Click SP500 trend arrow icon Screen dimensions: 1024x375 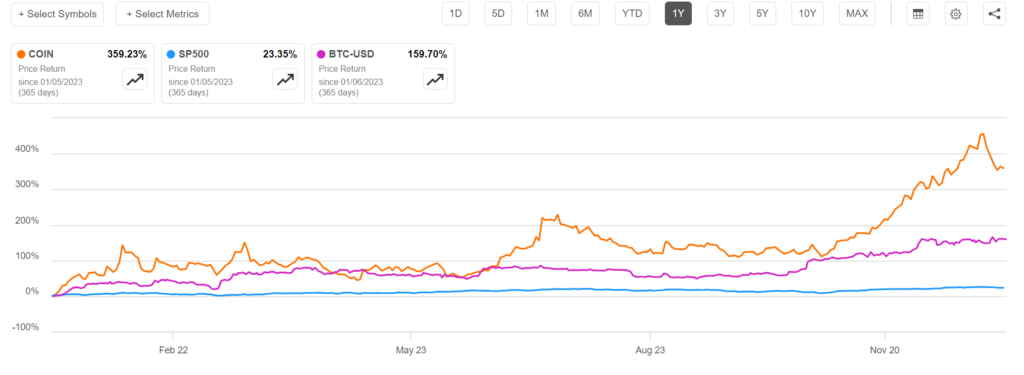tap(285, 80)
